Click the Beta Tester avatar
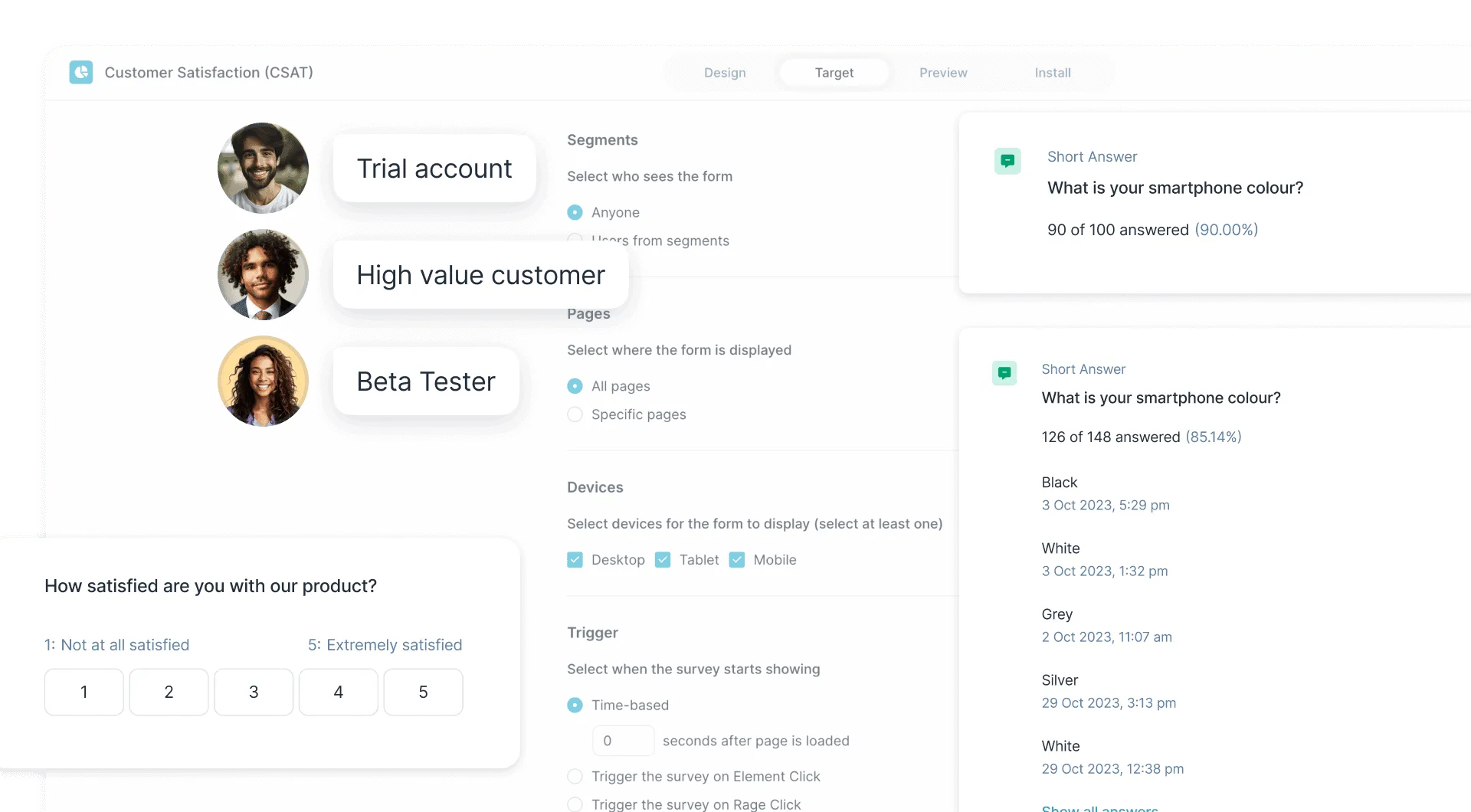This screenshot has height=812, width=1471. [262, 381]
